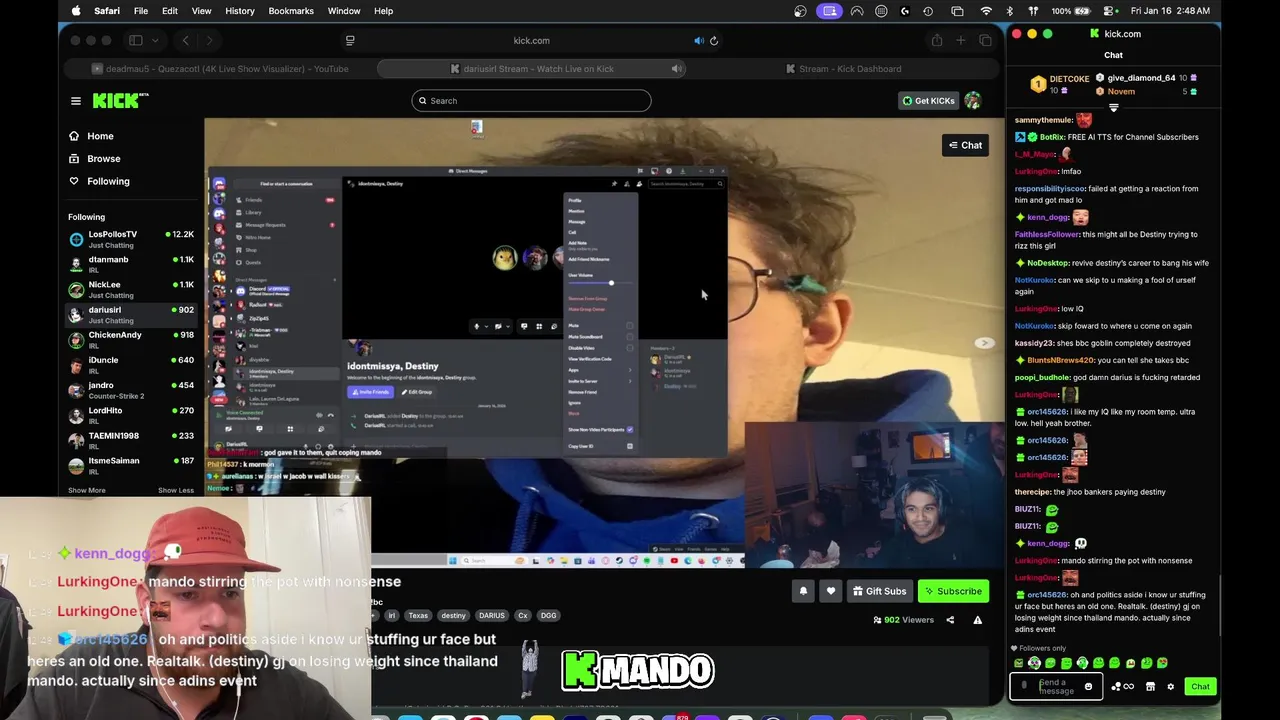The height and width of the screenshot is (720, 1280).
Task: Open jandro Counter-Strike 2 channel
Action: [x=131, y=390]
